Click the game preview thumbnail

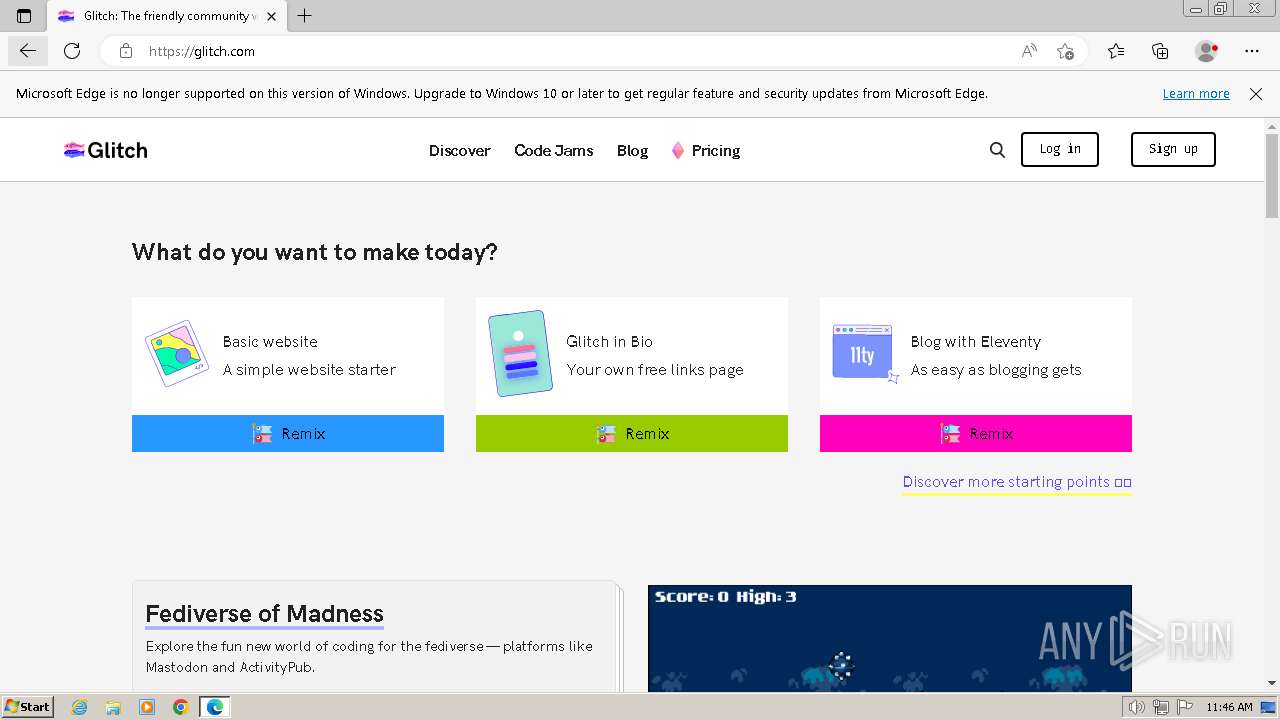click(x=890, y=638)
